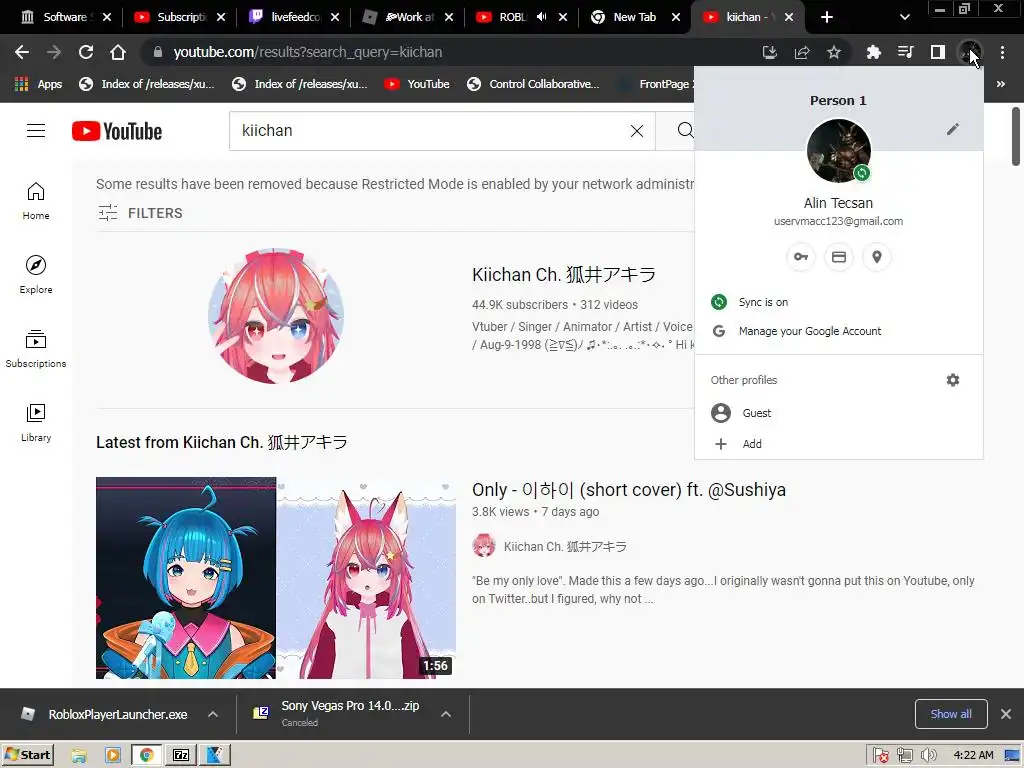
Task: Open the YouTube hamburger guide menu
Action: [x=36, y=131]
